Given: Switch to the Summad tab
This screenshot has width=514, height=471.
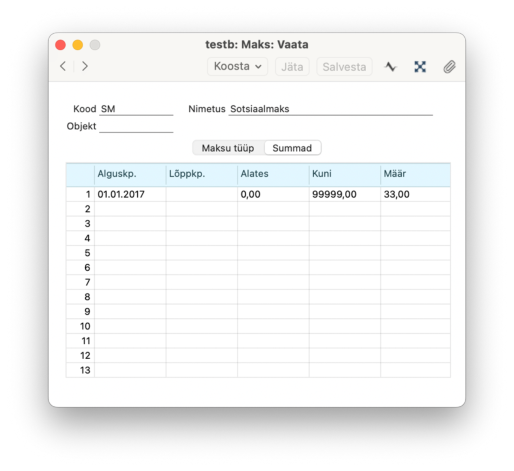Looking at the screenshot, I should click(x=292, y=148).
